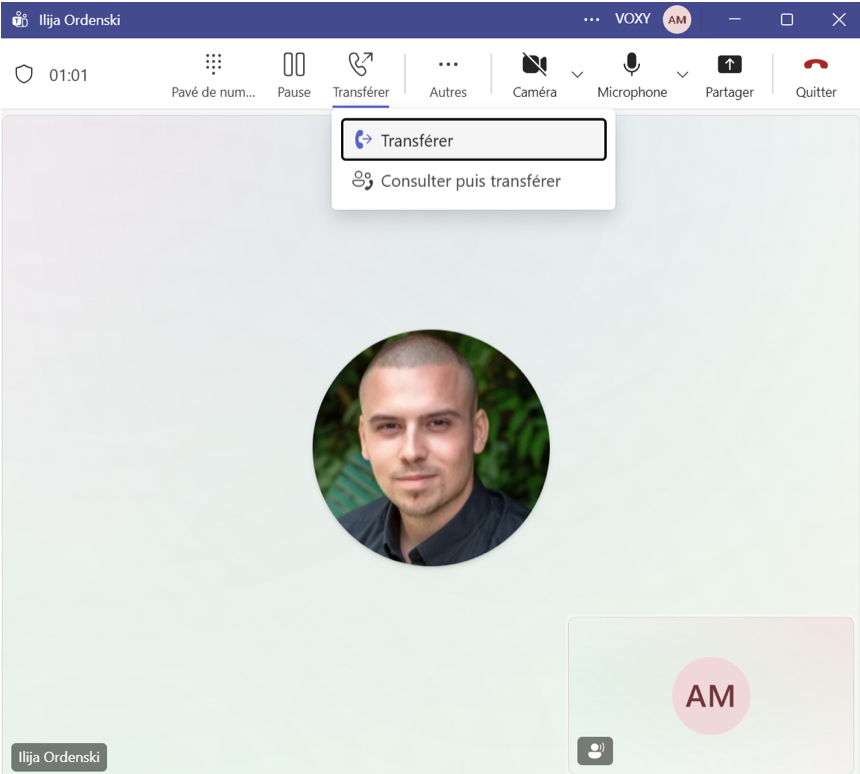Screen dimensions: 860x774
Task: Click the AM profile avatar in title bar
Action: (677, 20)
